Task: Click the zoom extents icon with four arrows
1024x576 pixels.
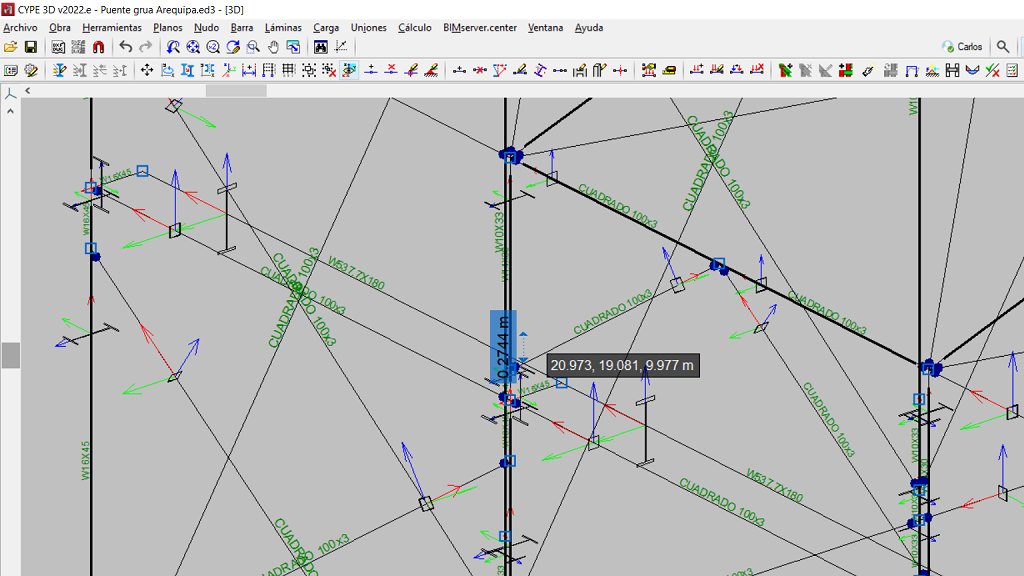Action: point(193,47)
